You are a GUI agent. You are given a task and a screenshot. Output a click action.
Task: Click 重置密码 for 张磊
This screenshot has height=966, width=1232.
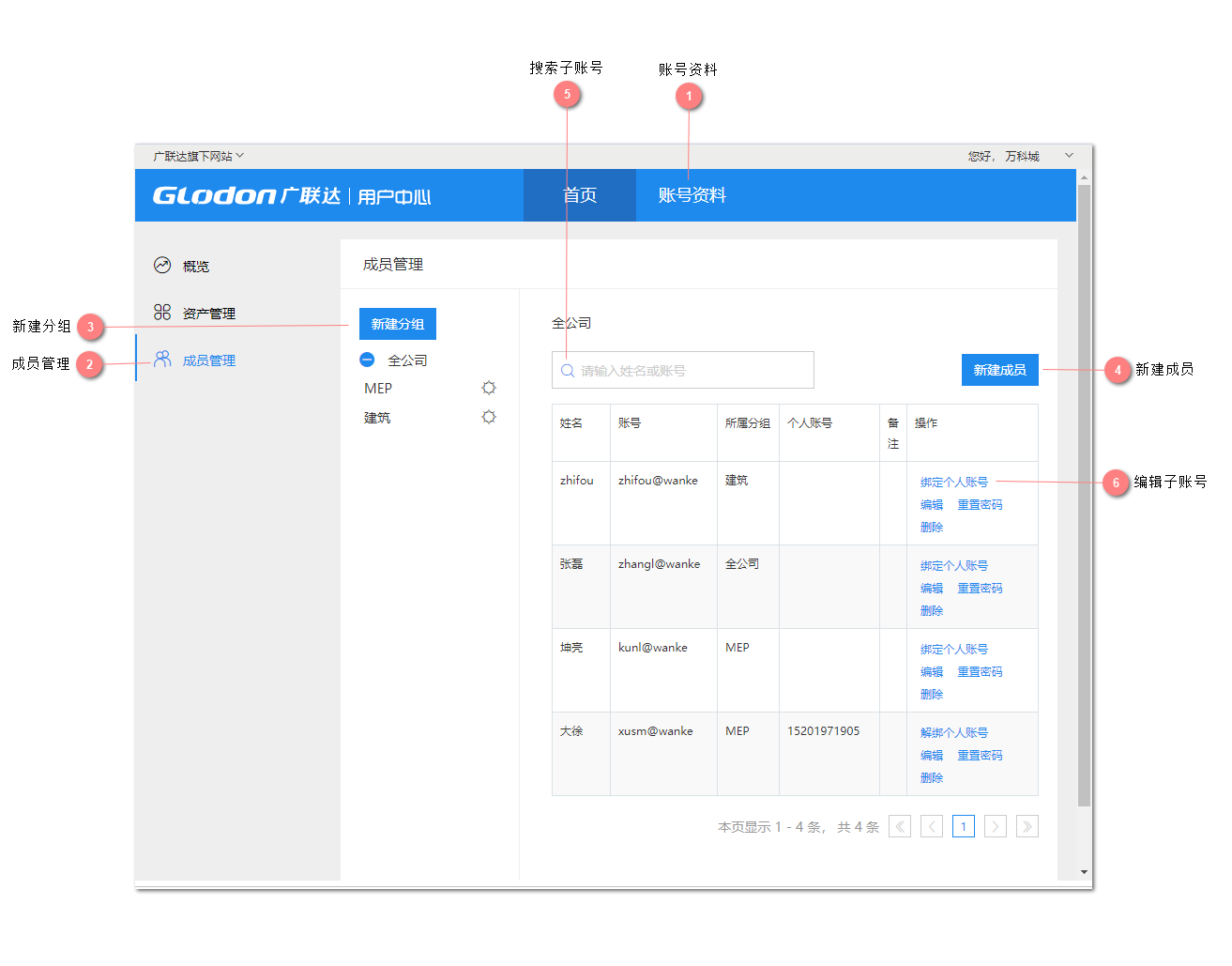pyautogui.click(x=980, y=588)
